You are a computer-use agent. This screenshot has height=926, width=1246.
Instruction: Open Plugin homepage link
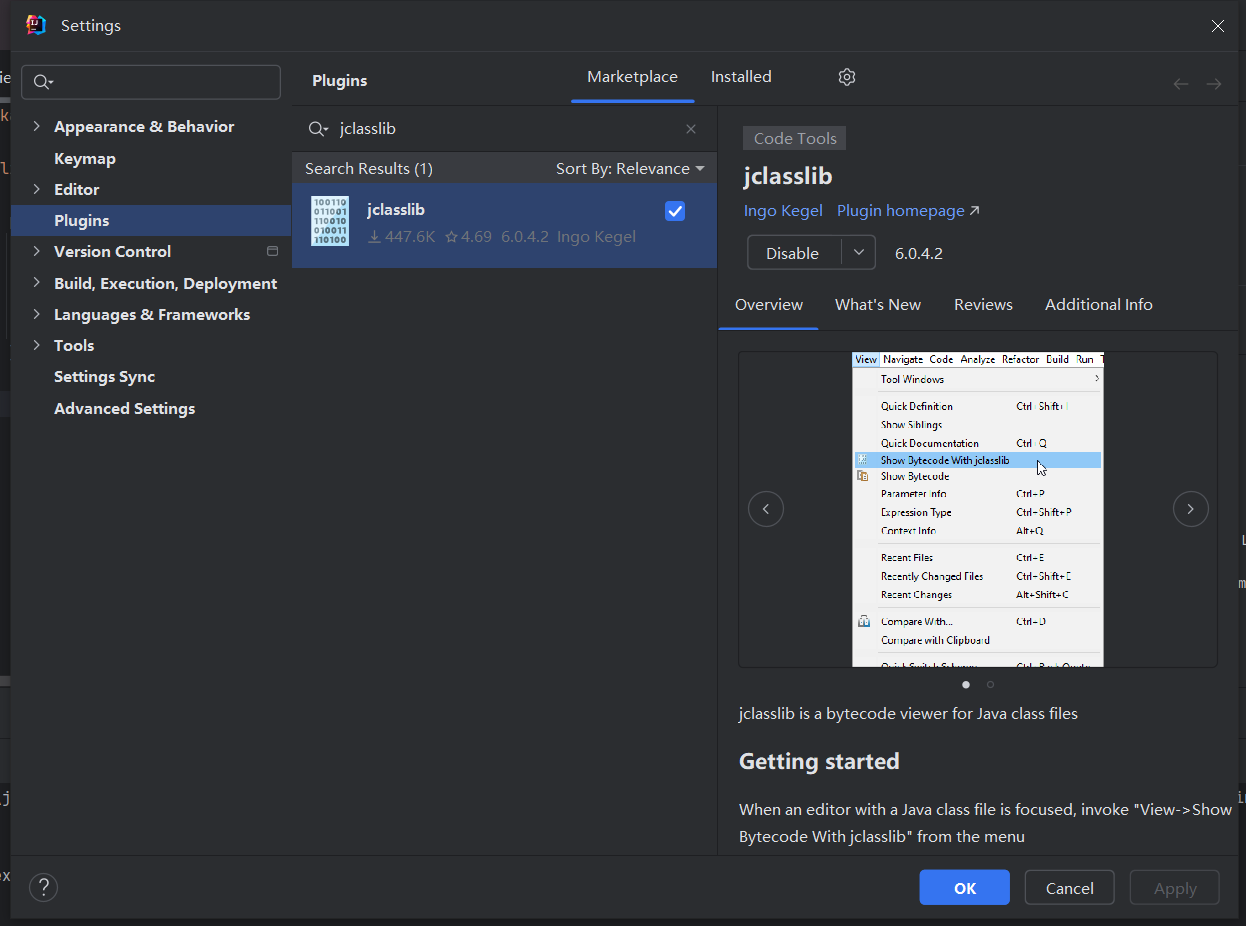tap(908, 211)
